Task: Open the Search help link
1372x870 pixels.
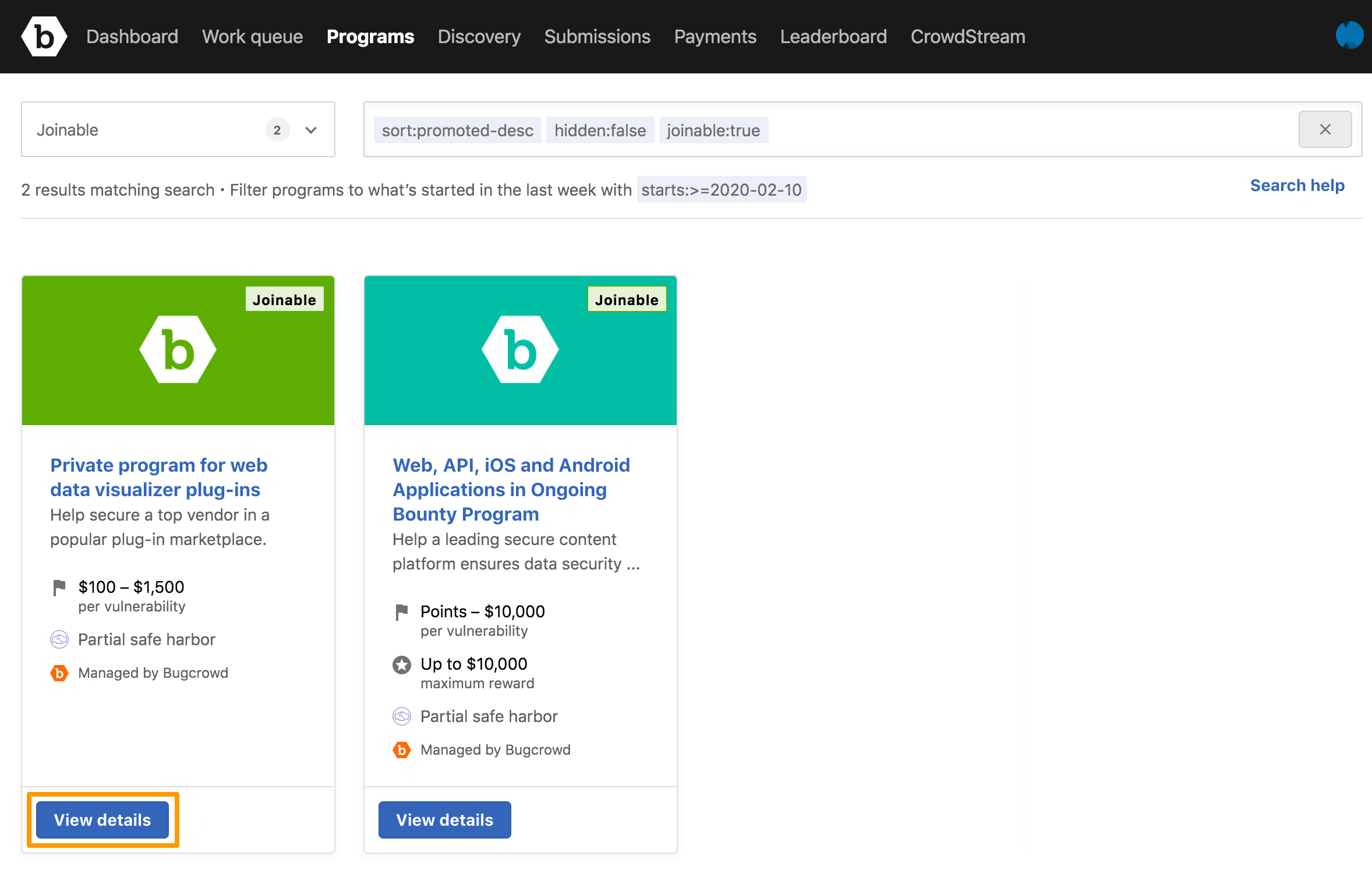Action: [x=1297, y=185]
